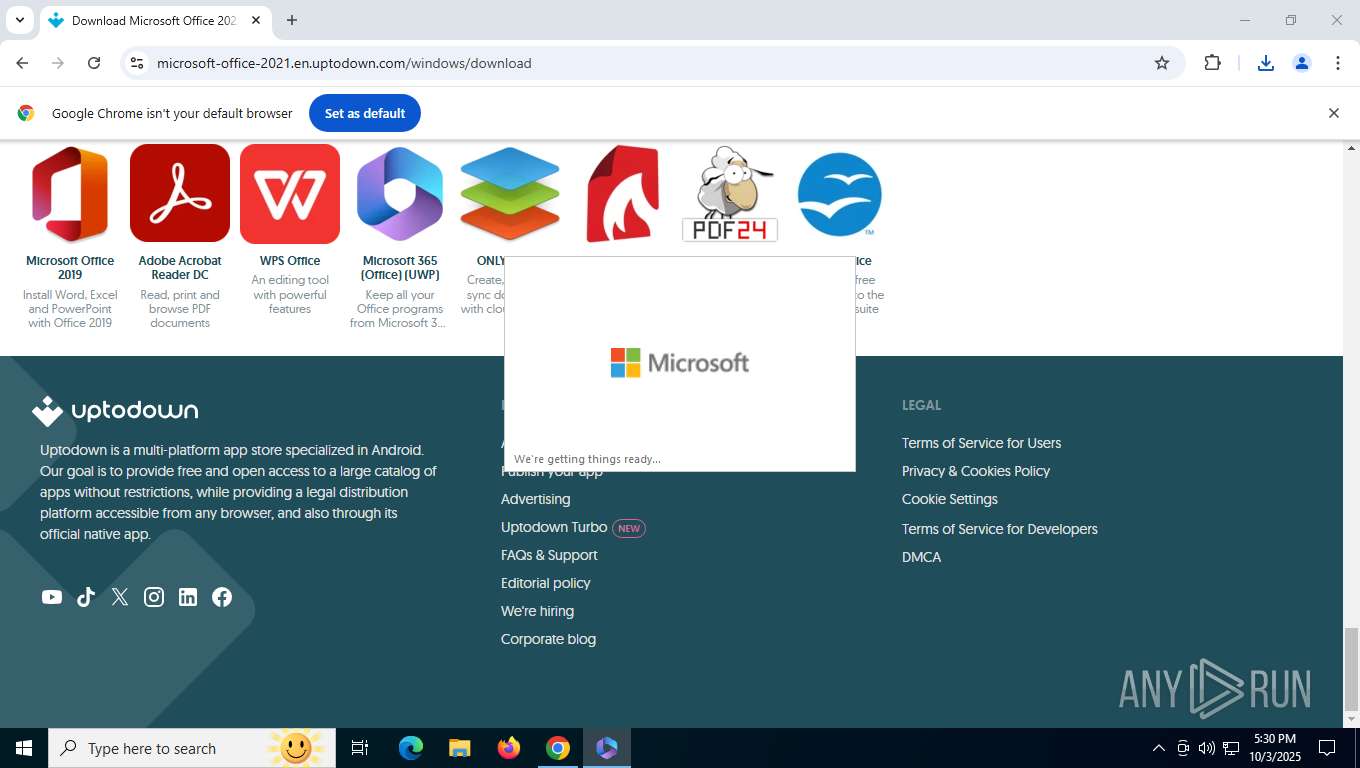This screenshot has width=1360, height=768.
Task: Visit Uptodown's TikTok page
Action: [86, 597]
